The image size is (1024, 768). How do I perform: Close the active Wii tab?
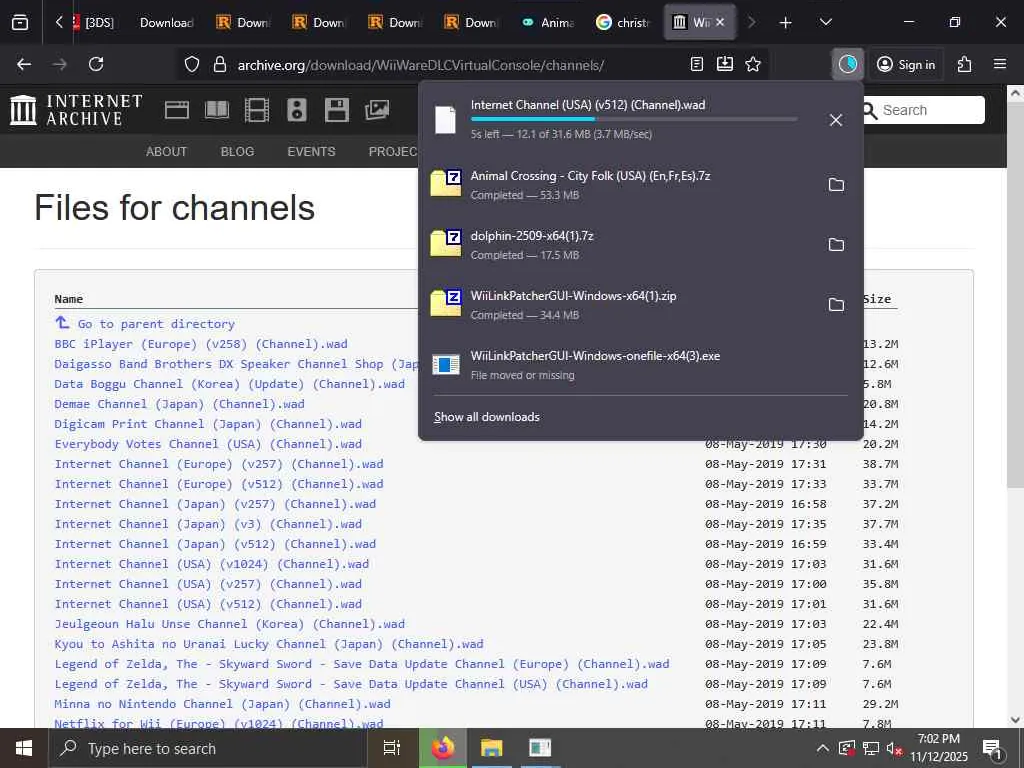coord(720,22)
